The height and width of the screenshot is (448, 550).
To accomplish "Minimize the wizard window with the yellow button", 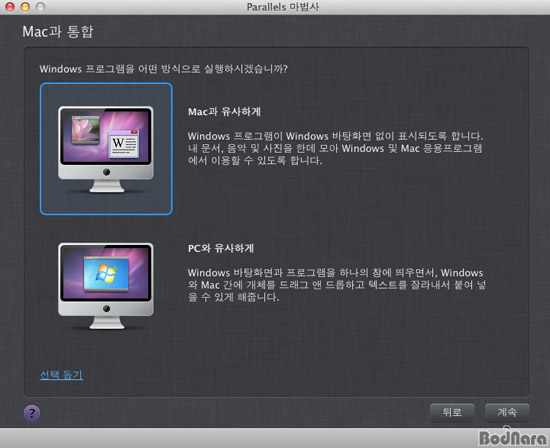I will (25, 6).
